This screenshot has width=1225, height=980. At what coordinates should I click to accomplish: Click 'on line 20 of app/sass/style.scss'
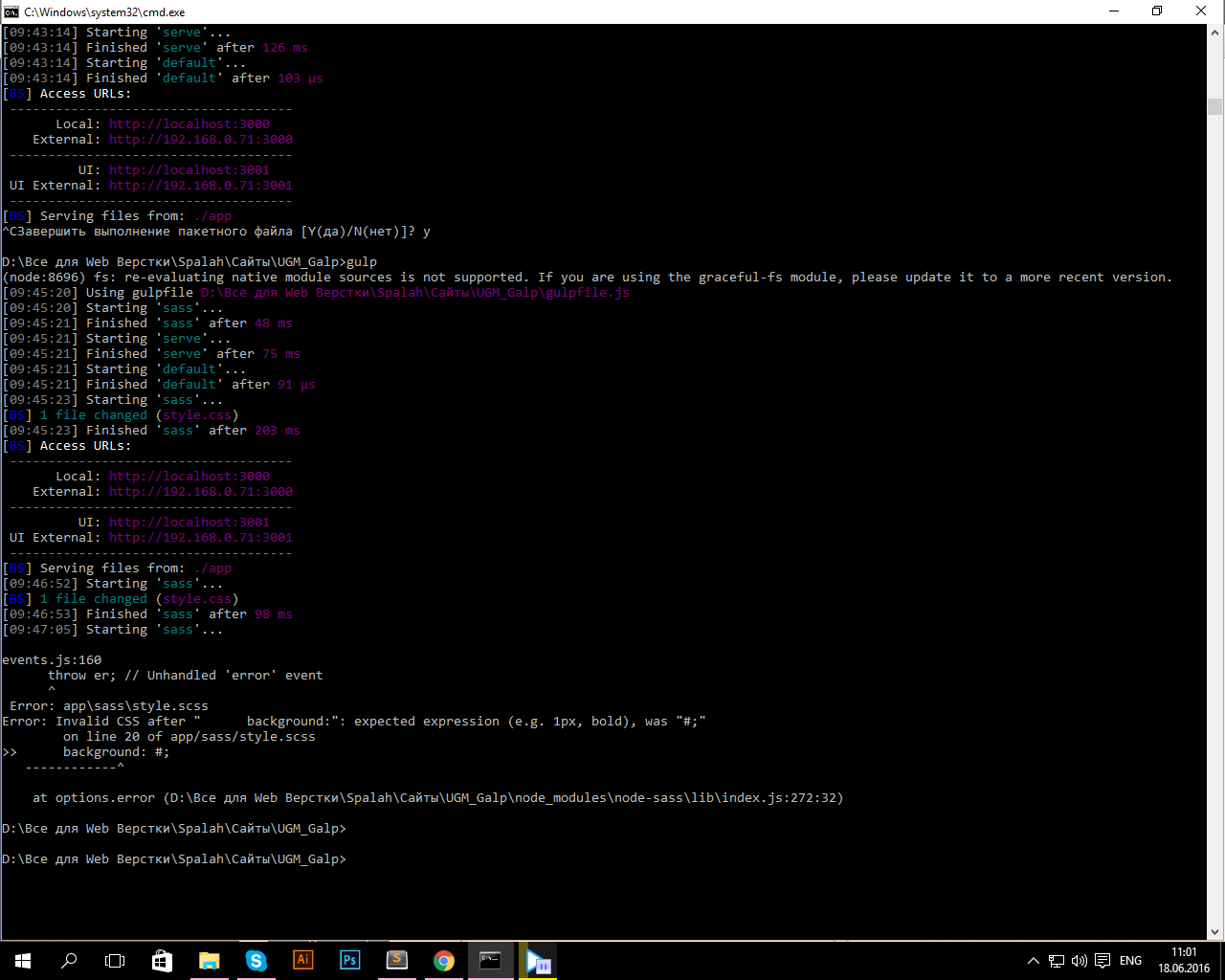(189, 737)
